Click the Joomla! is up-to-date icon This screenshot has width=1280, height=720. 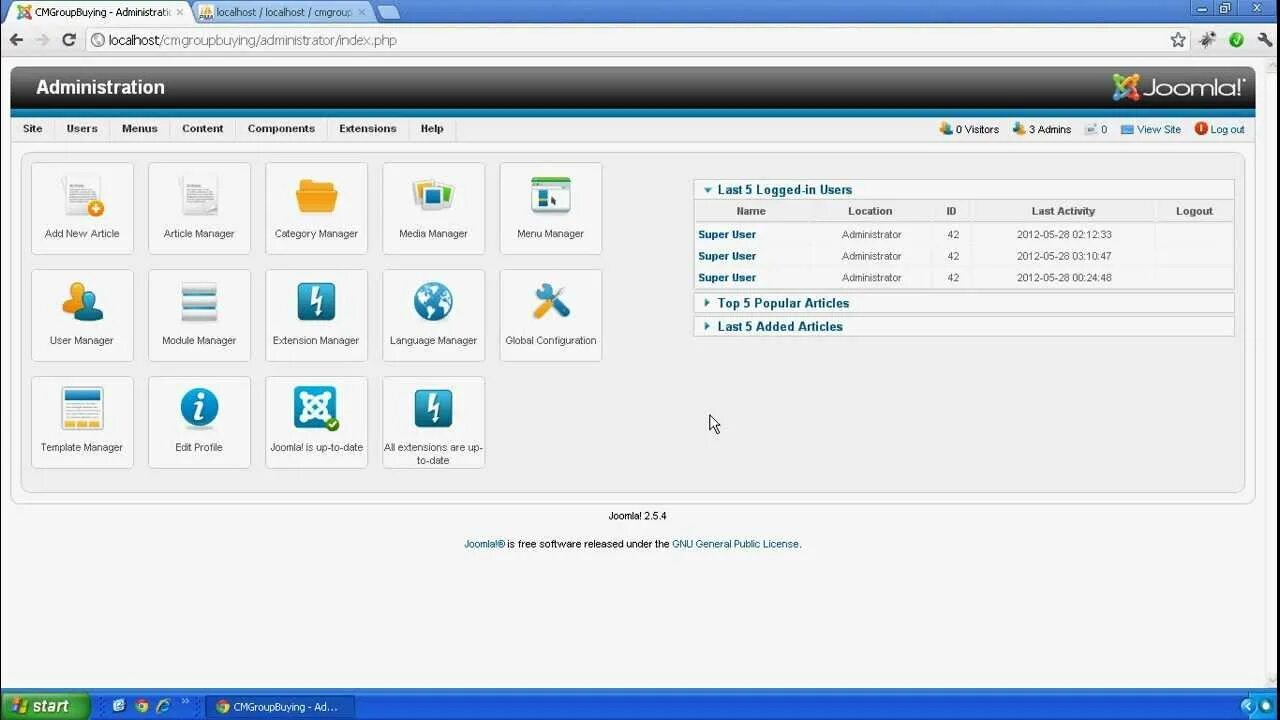coord(316,422)
